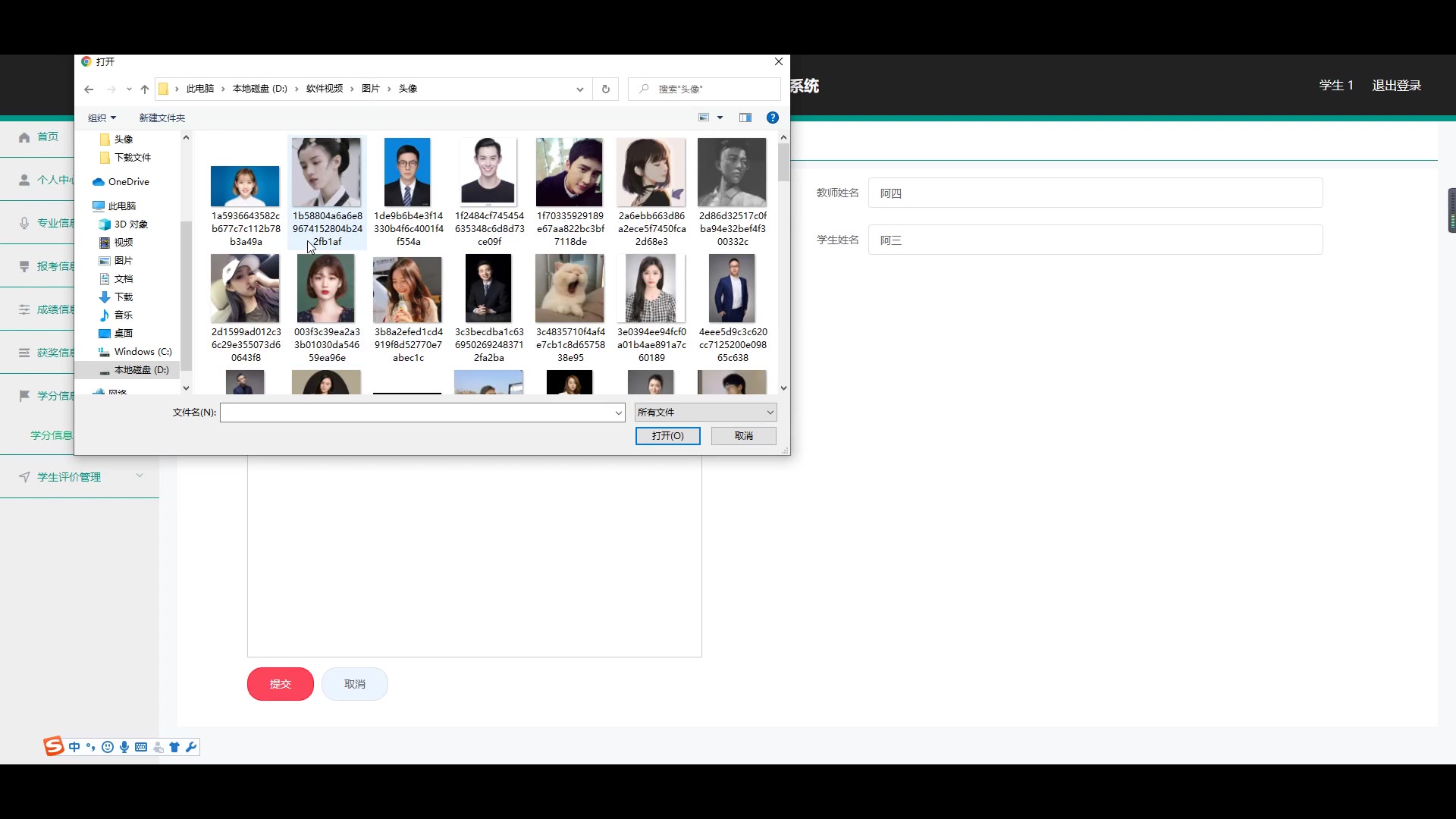Select cat image 3c4835710f4af4 thumbnail
The image size is (1456, 819).
tap(570, 288)
